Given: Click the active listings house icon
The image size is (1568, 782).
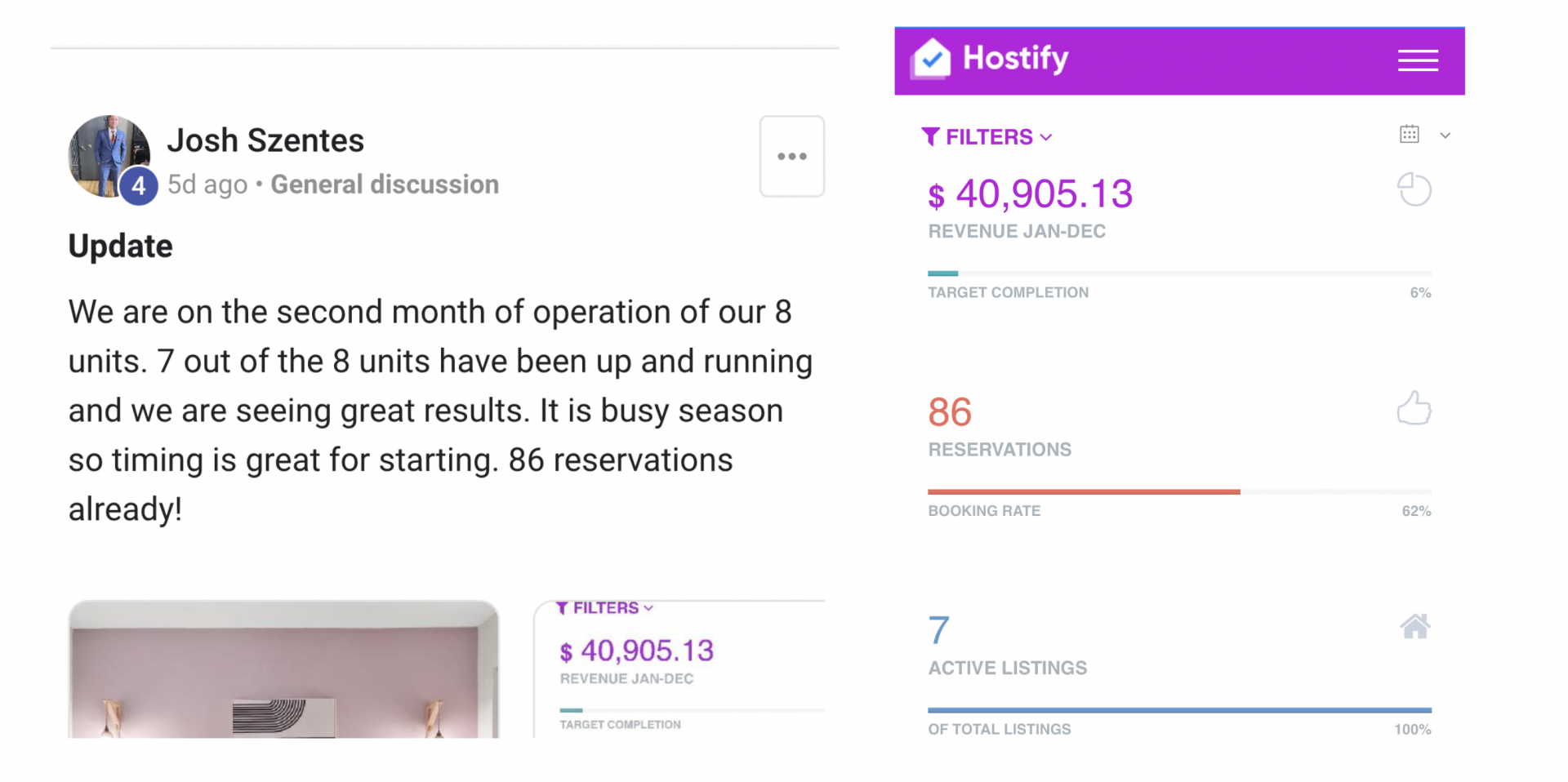Looking at the screenshot, I should click(x=1414, y=627).
